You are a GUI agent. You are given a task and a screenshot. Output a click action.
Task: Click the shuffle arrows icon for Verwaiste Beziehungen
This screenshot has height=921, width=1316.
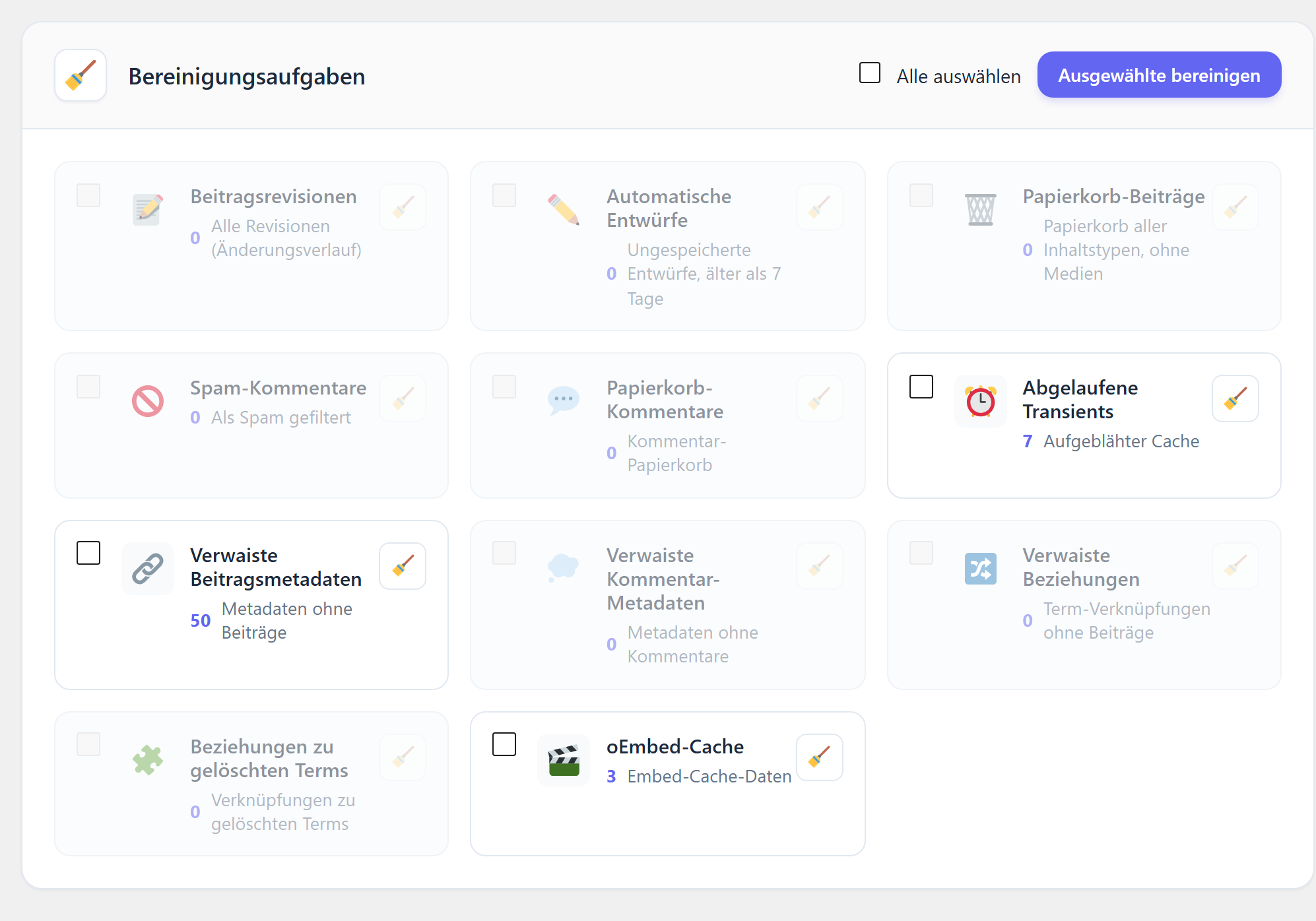(x=980, y=569)
